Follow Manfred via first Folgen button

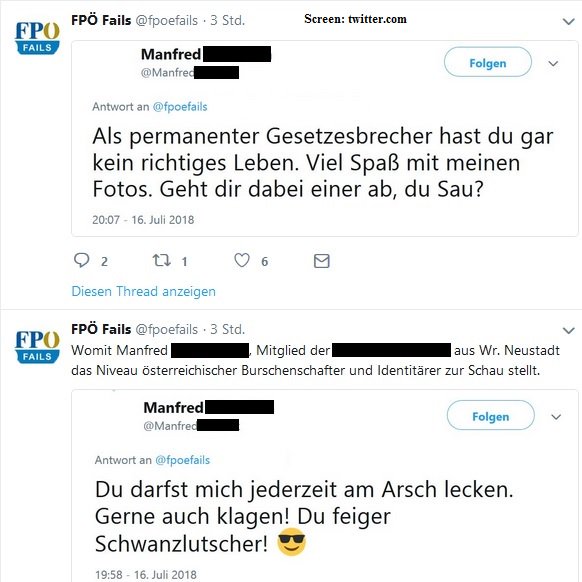pyautogui.click(x=488, y=62)
